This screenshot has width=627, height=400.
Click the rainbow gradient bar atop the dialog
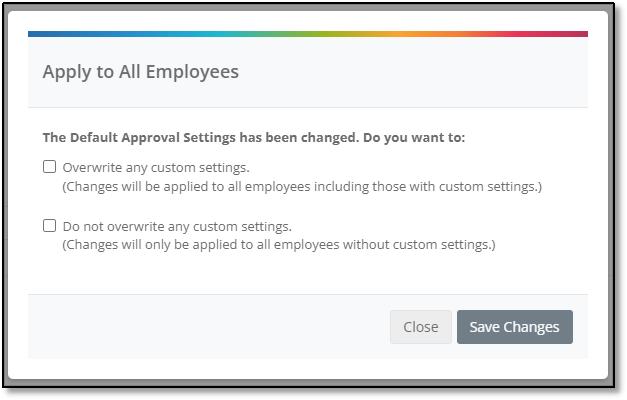pyautogui.click(x=308, y=34)
